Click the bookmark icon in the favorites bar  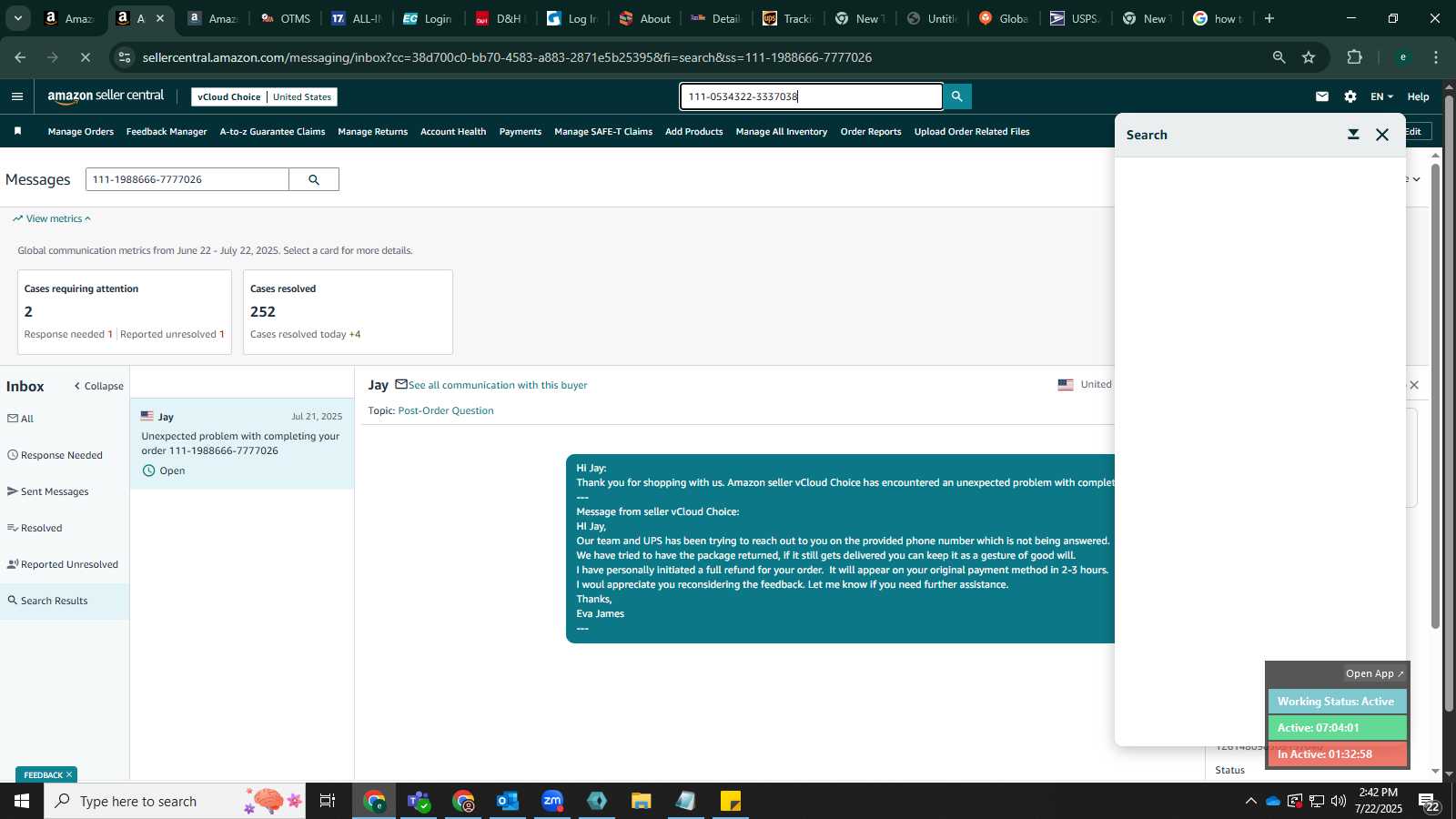(17, 131)
